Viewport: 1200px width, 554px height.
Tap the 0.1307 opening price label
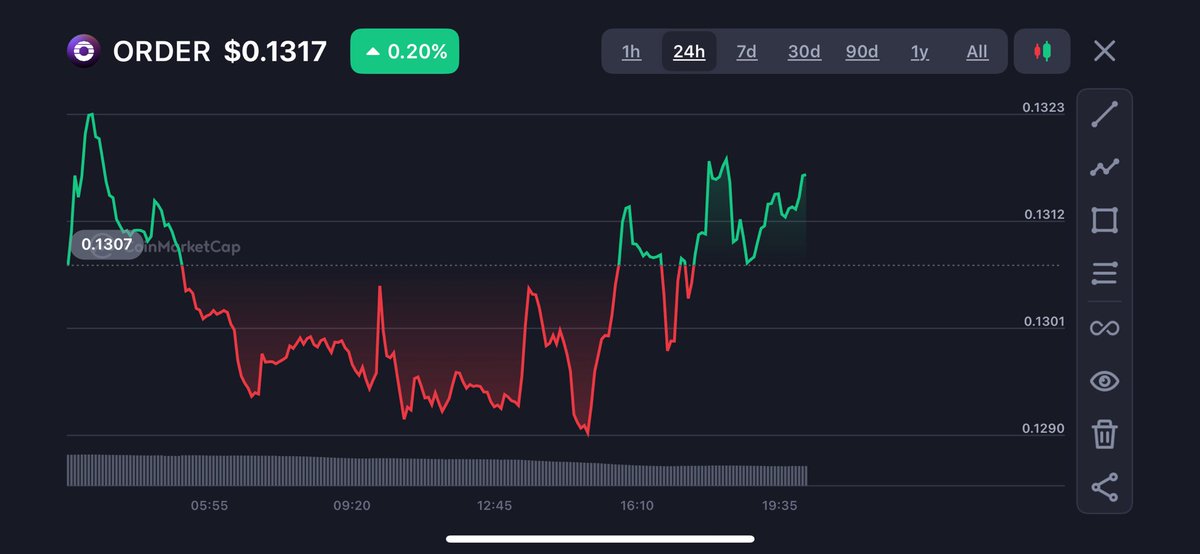pyautogui.click(x=106, y=244)
